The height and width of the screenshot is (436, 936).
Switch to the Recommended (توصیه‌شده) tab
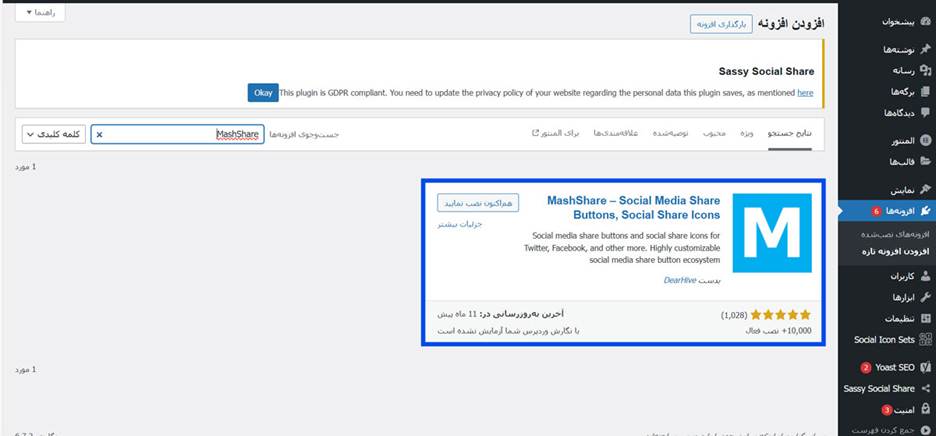pos(670,133)
